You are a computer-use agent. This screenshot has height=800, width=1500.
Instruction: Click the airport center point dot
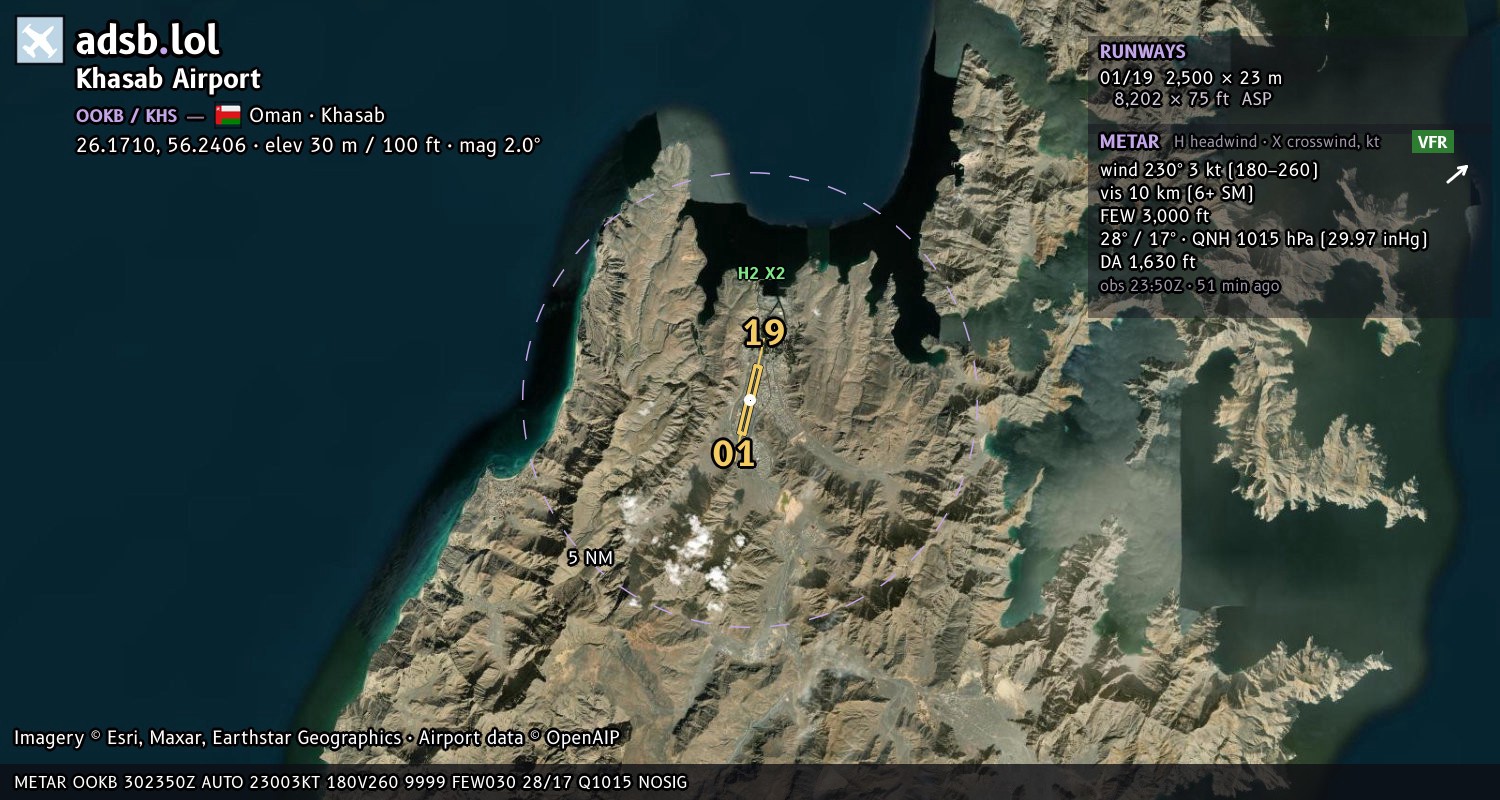750,400
